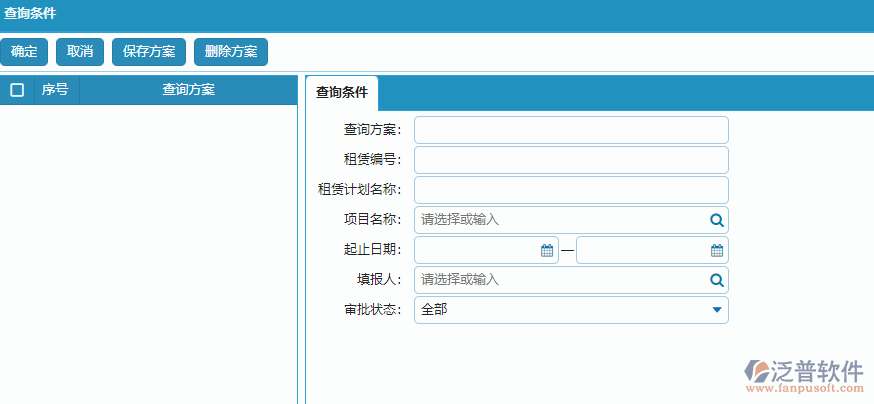Select the 租赁计划名称 input field

pyautogui.click(x=571, y=190)
